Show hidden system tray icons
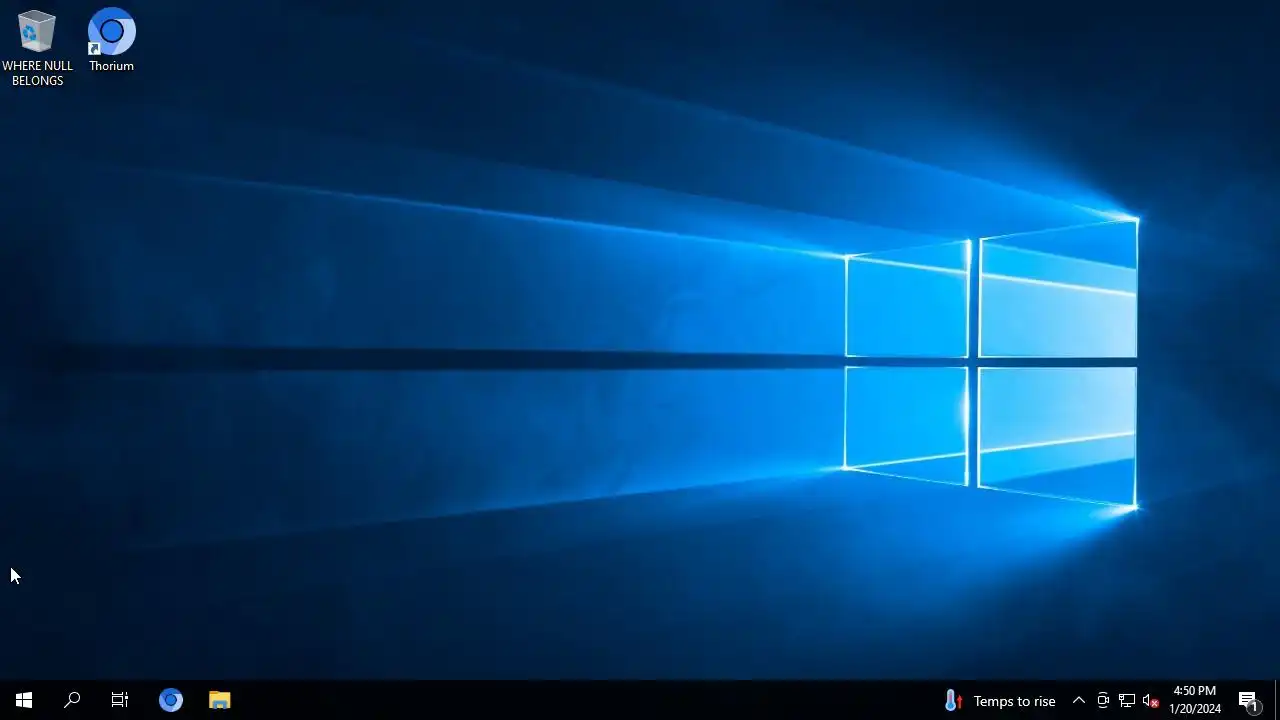The width and height of the screenshot is (1280, 720). [1079, 700]
